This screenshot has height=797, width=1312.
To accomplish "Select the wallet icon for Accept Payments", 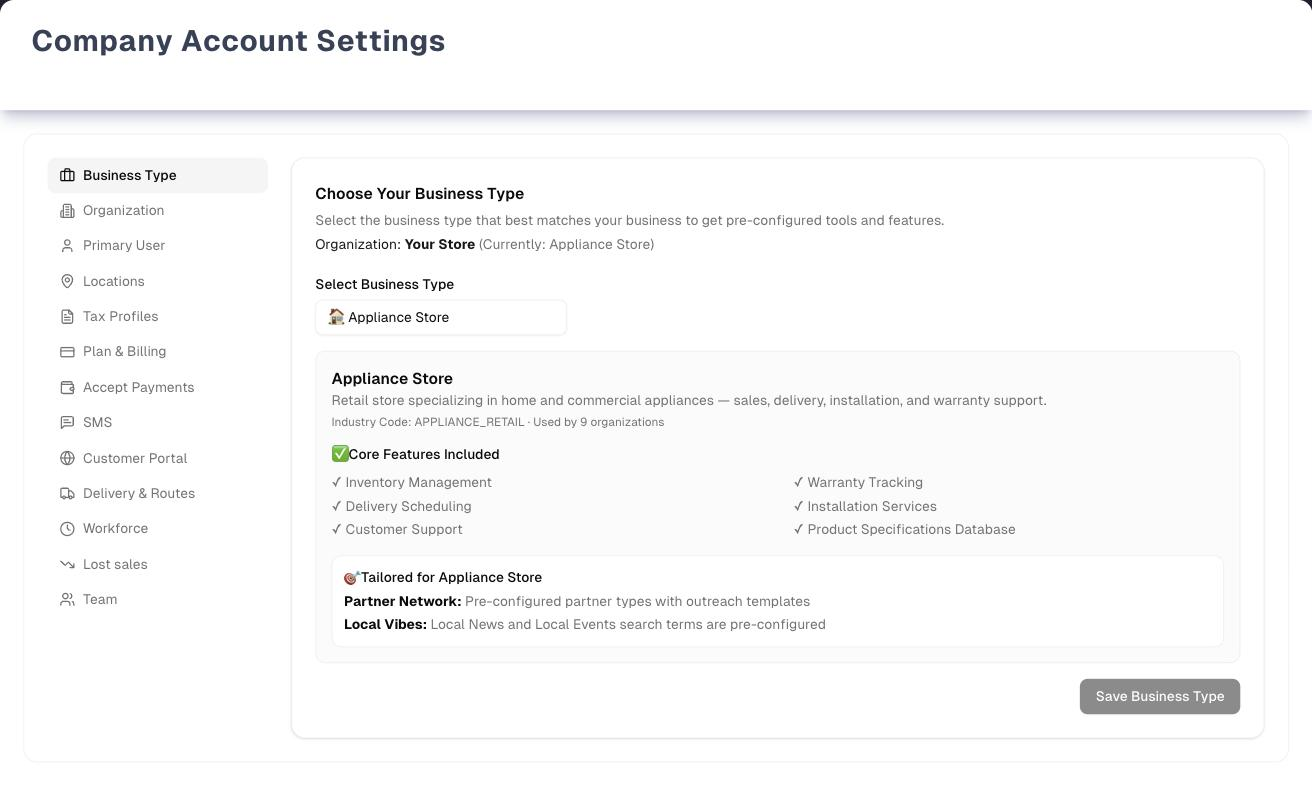I will (x=67, y=387).
